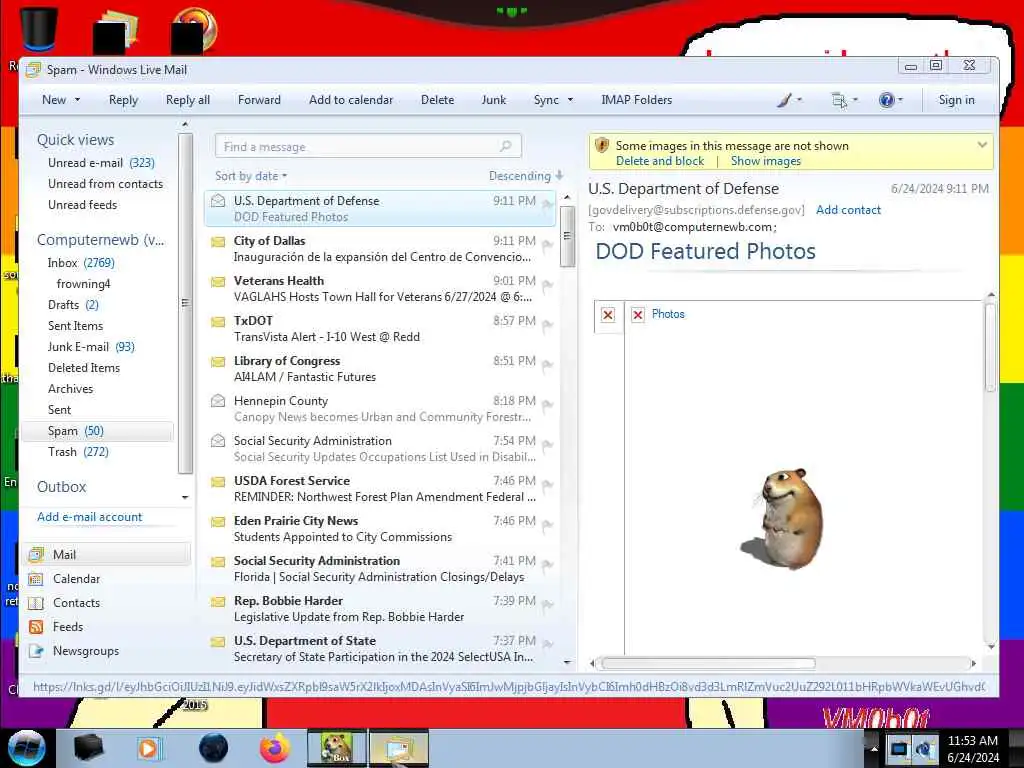This screenshot has height=768, width=1024.
Task: Select the frowning4 subfolder
Action: tap(83, 283)
